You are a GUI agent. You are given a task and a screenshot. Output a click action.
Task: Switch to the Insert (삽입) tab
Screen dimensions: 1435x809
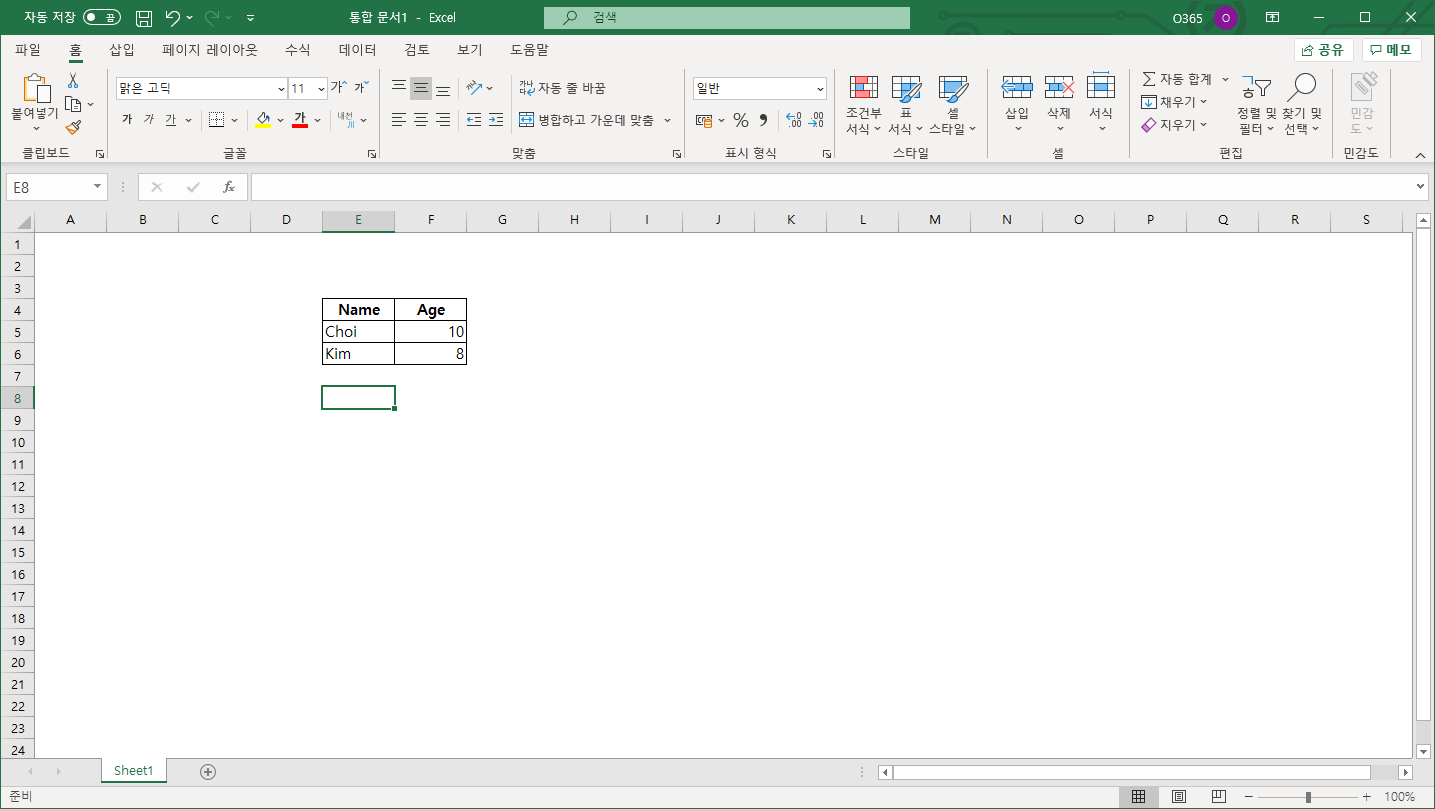click(121, 50)
